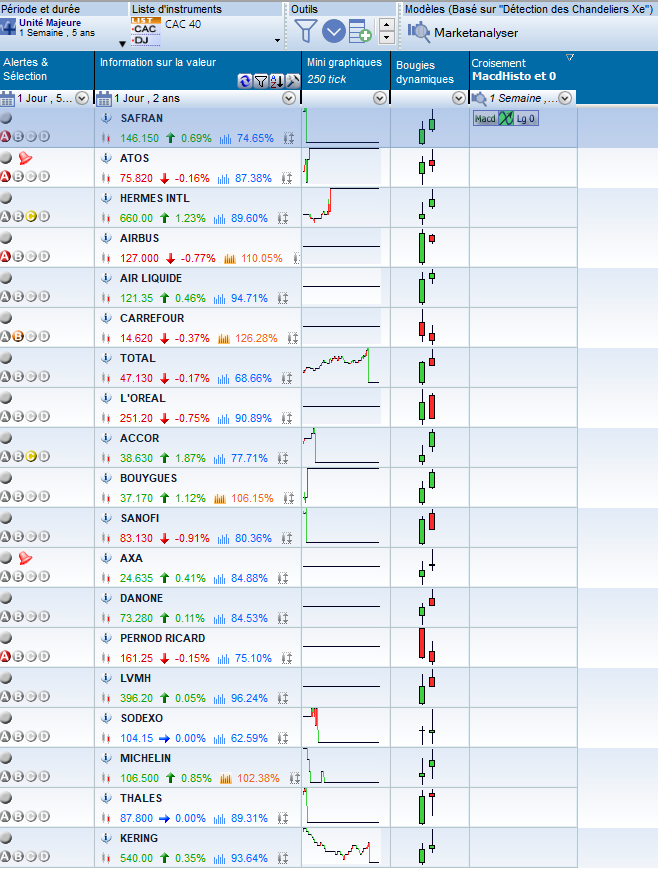The height and width of the screenshot is (873, 658).
Task: Toggle the grey alert ball in AIR LIQUIDE row
Action: pyautogui.click(x=6, y=278)
